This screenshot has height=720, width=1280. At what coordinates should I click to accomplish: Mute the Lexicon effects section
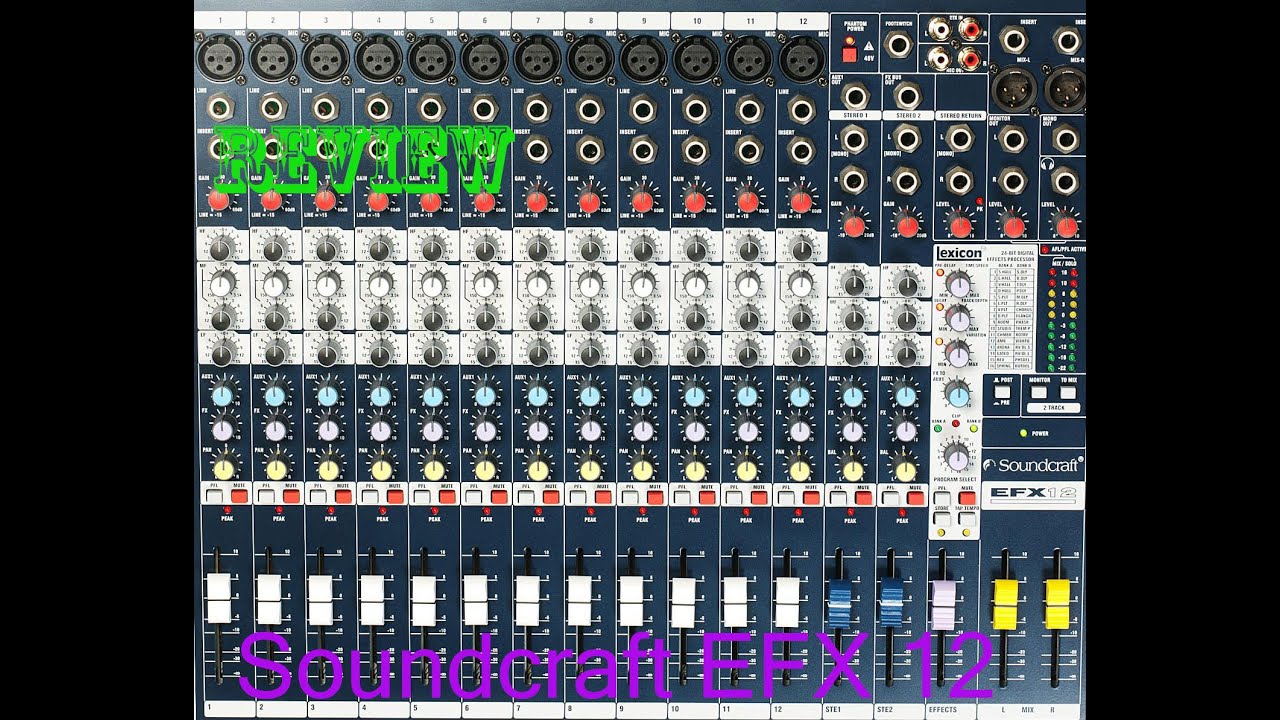point(966,497)
